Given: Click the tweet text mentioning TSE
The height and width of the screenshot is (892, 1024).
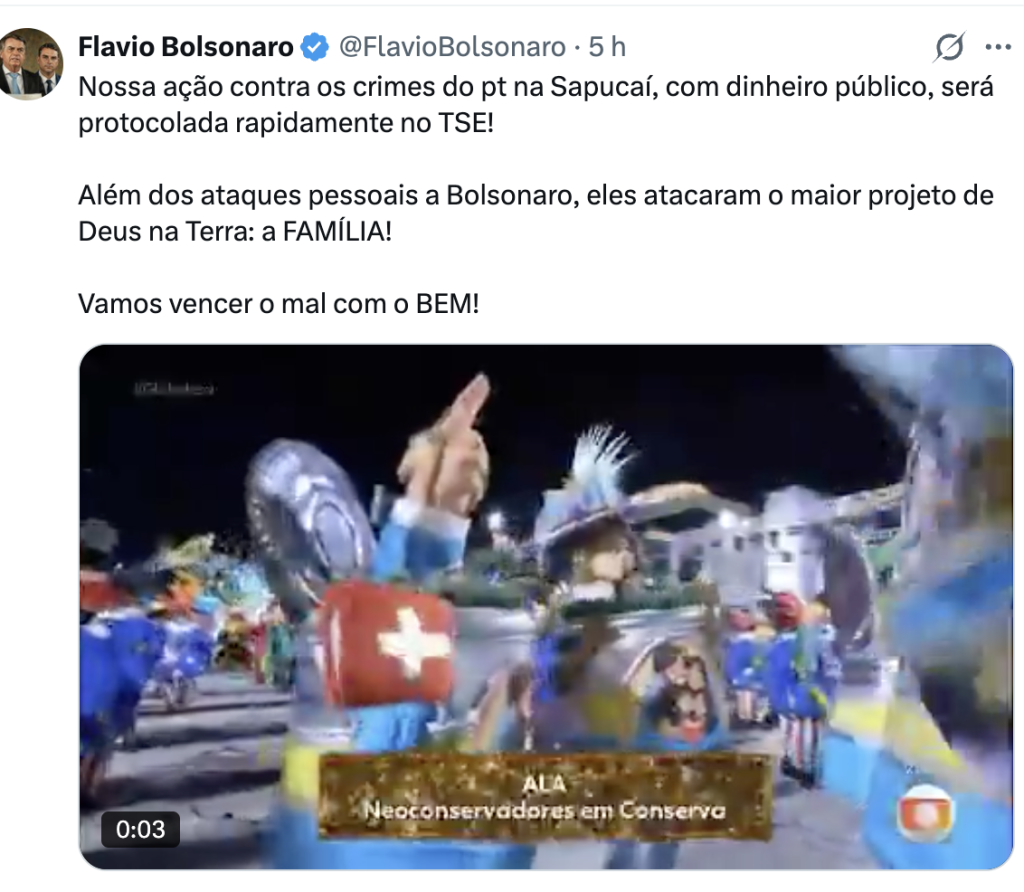Looking at the screenshot, I should coord(536,104).
